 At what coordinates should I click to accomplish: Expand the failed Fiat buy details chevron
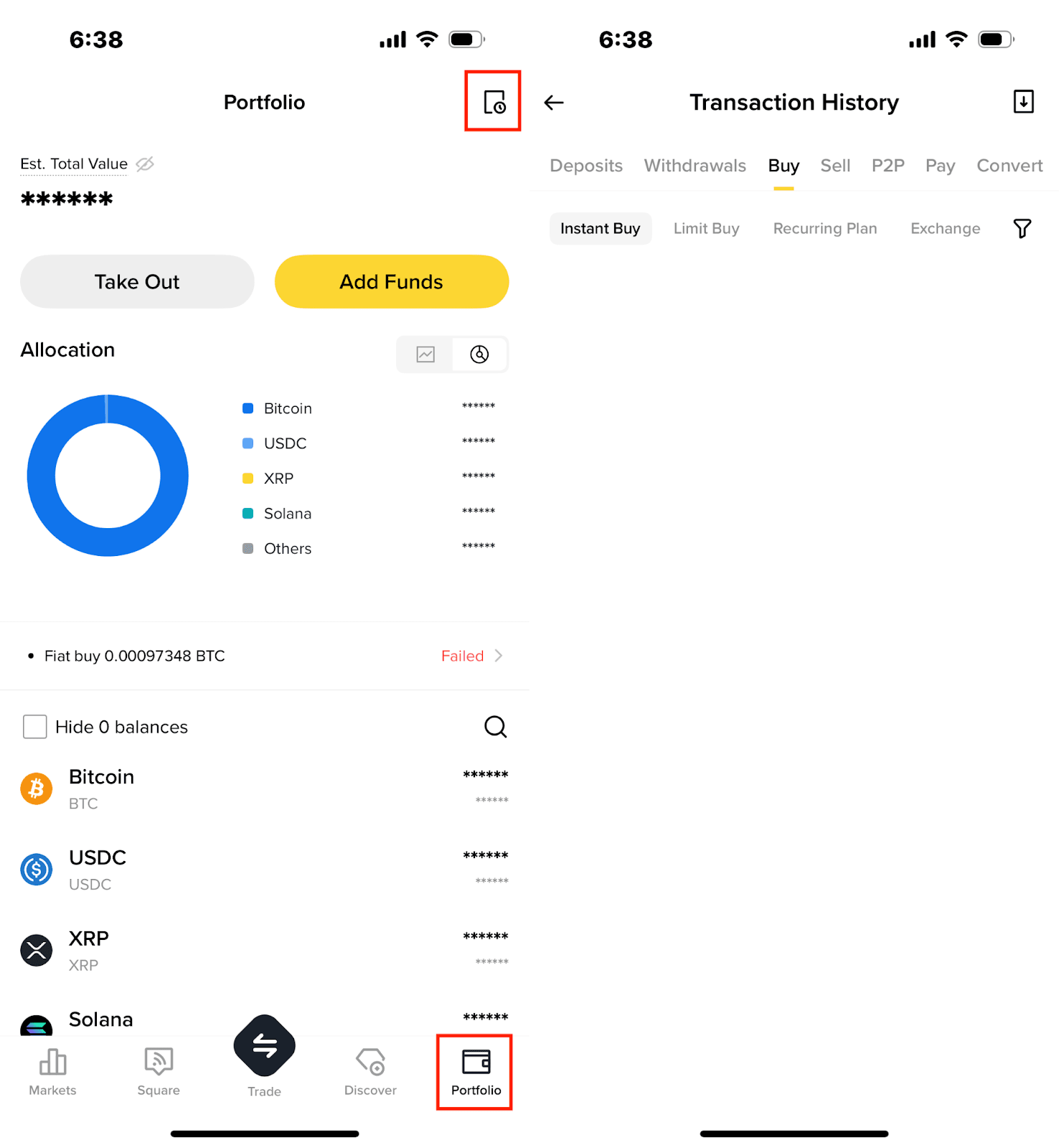point(499,656)
